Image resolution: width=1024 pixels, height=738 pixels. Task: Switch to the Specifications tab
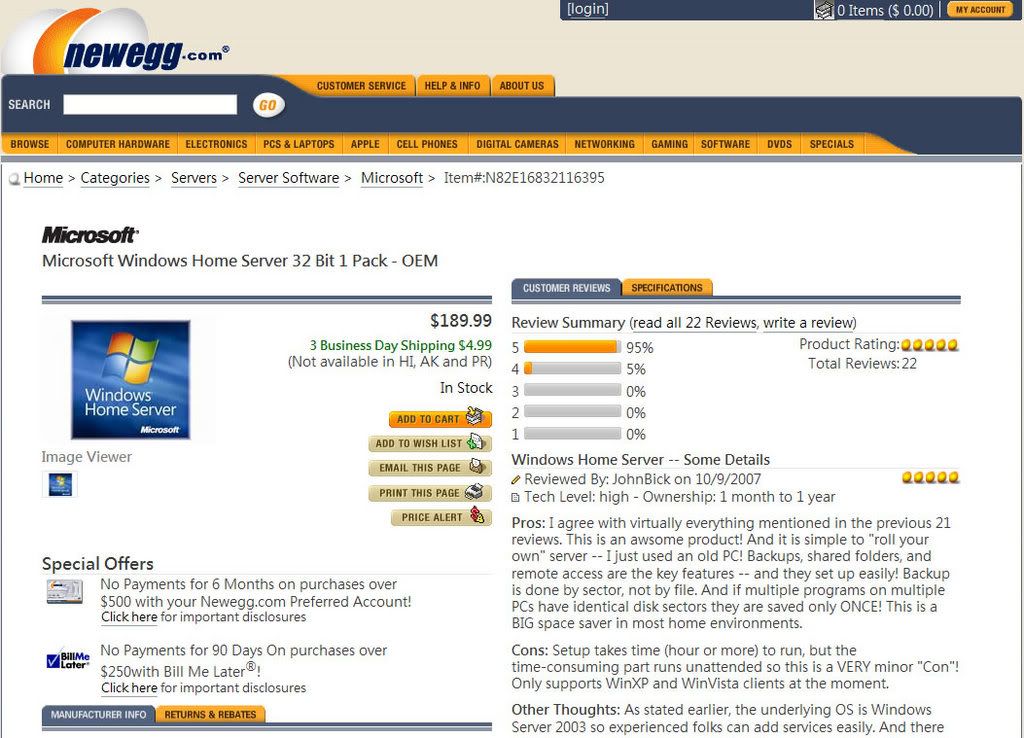click(x=666, y=288)
